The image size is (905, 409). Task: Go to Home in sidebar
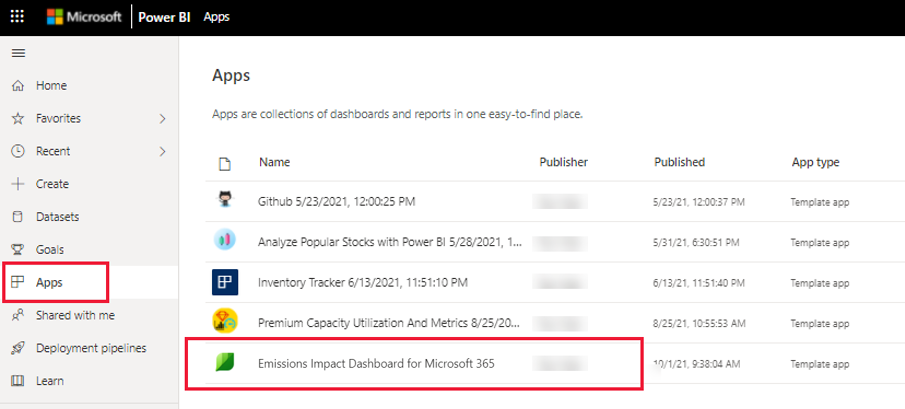[x=51, y=86]
